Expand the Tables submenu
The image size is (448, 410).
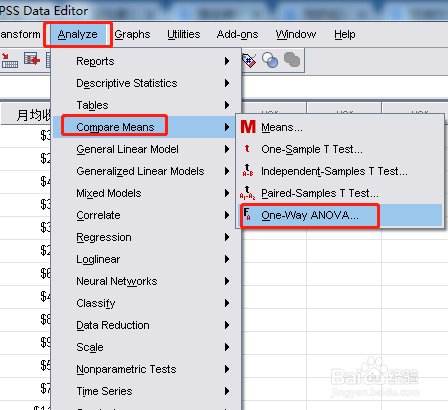[x=147, y=105]
